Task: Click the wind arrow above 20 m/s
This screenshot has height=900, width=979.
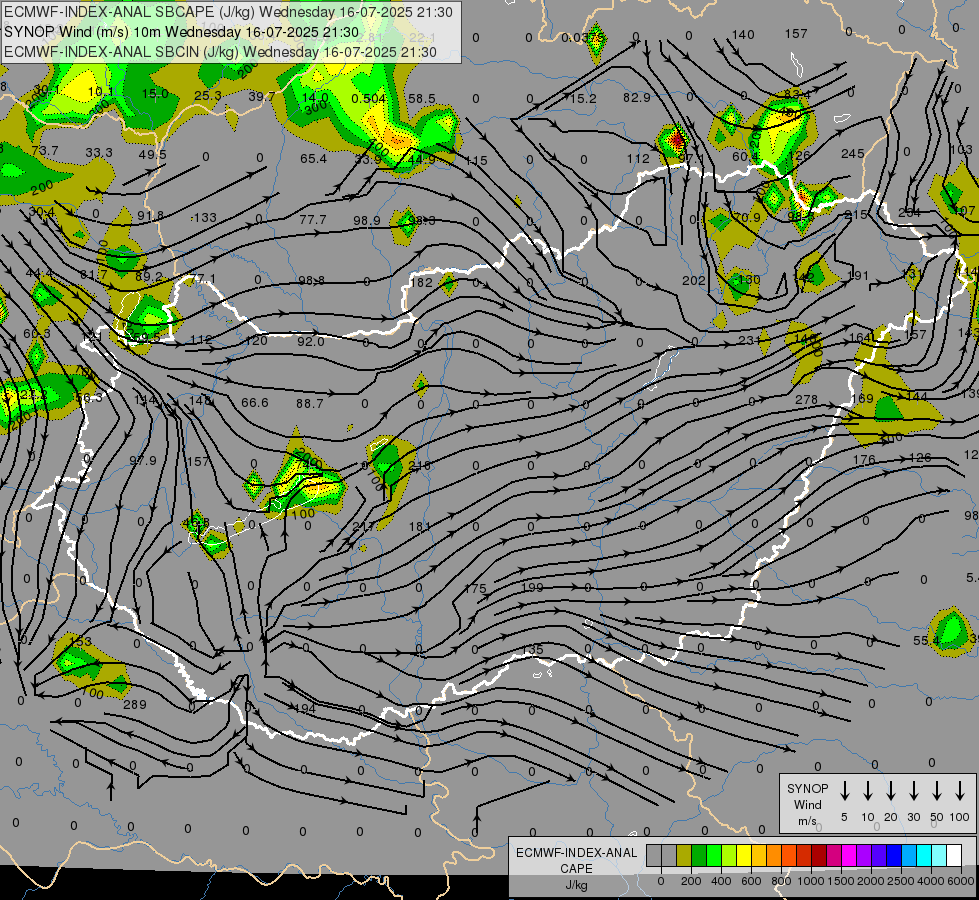Action: click(891, 791)
